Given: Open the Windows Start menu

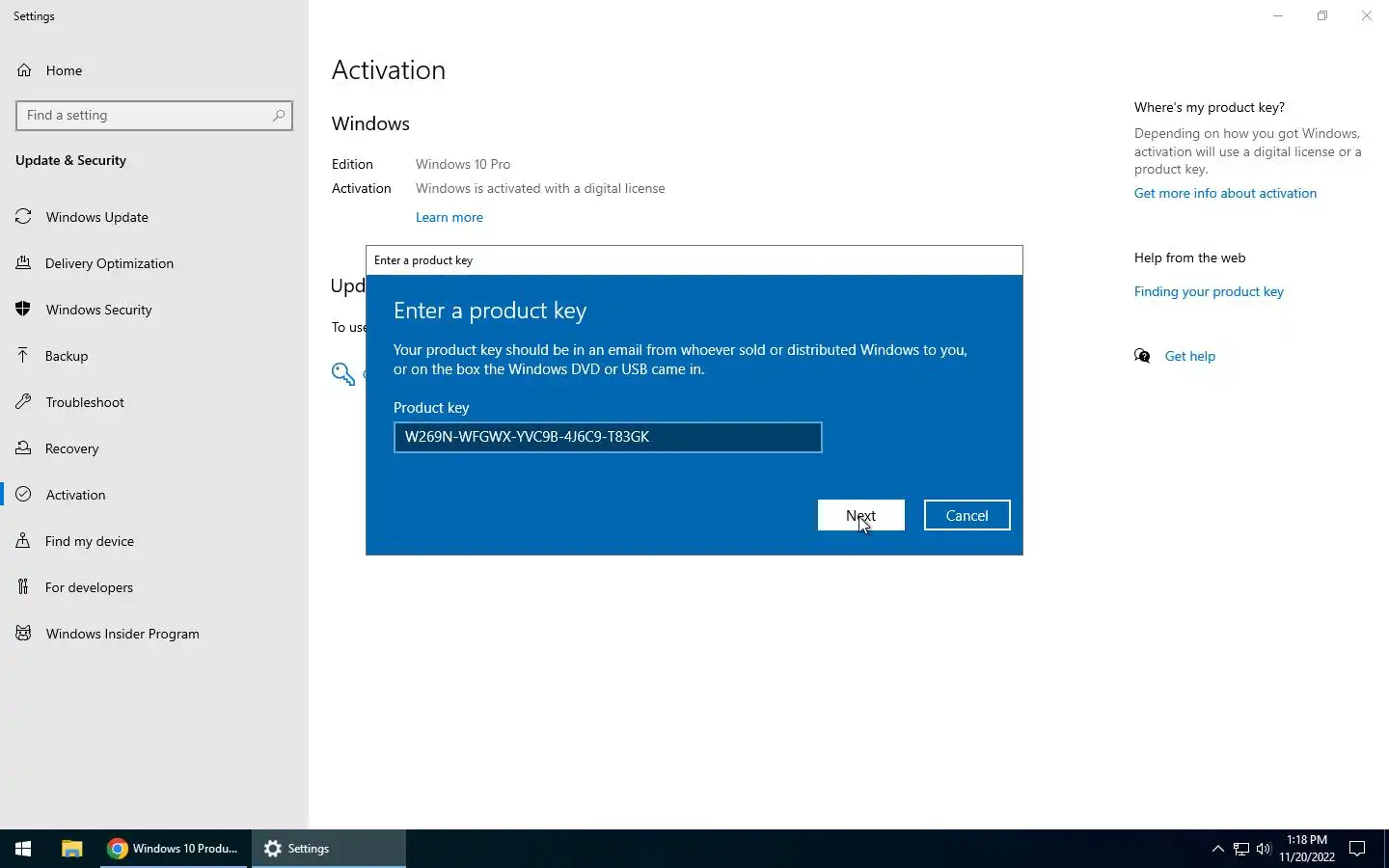Looking at the screenshot, I should (23, 849).
